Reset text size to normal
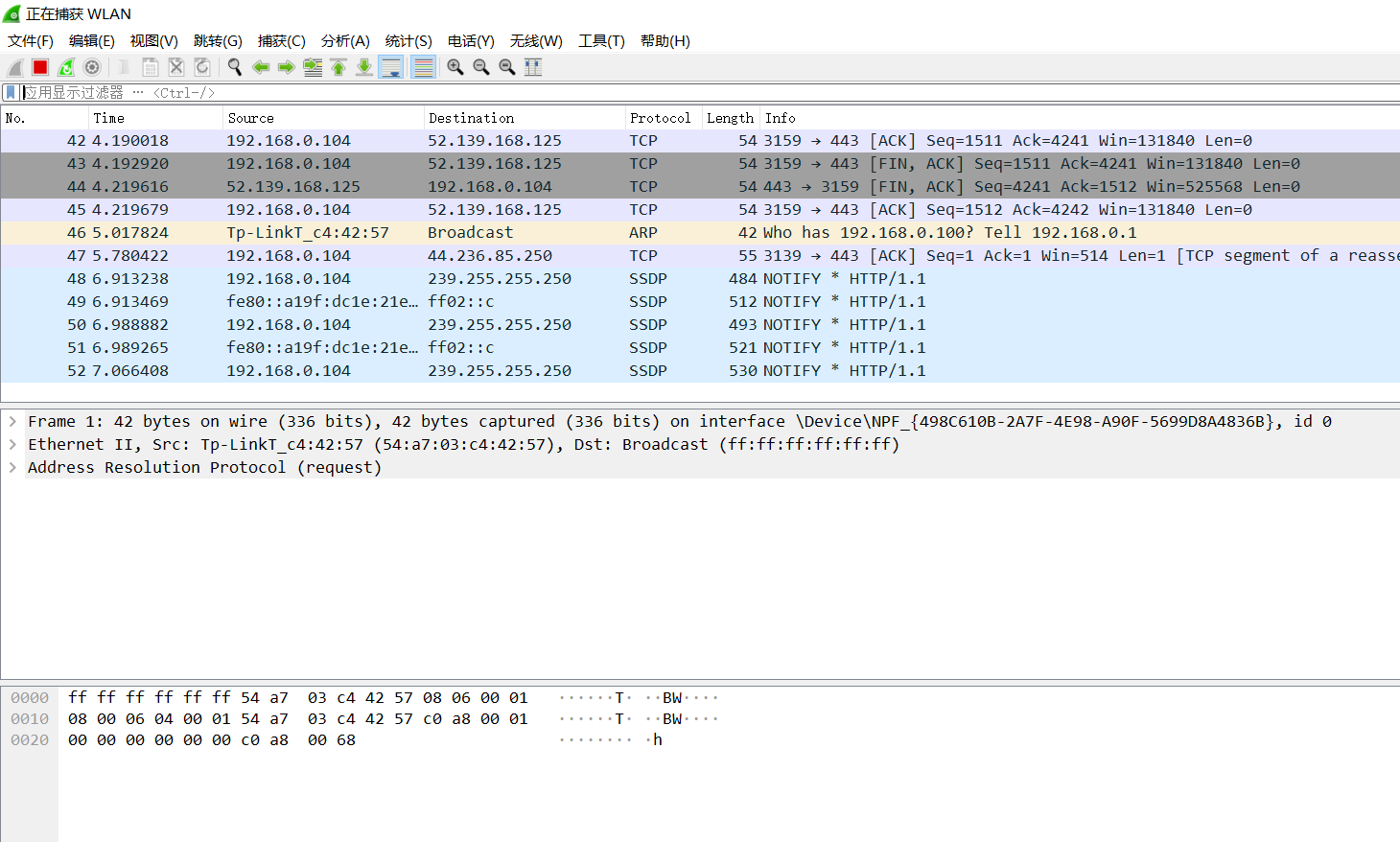 pyautogui.click(x=507, y=67)
